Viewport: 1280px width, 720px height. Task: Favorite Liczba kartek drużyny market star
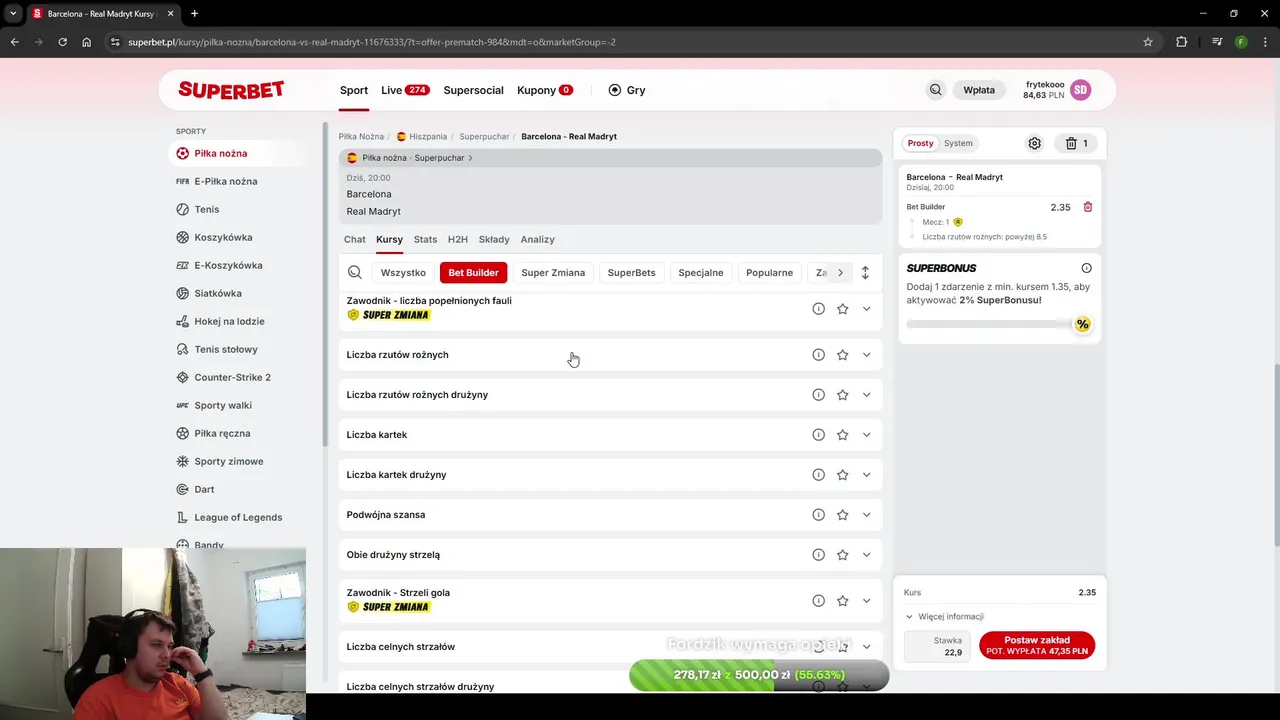842,475
